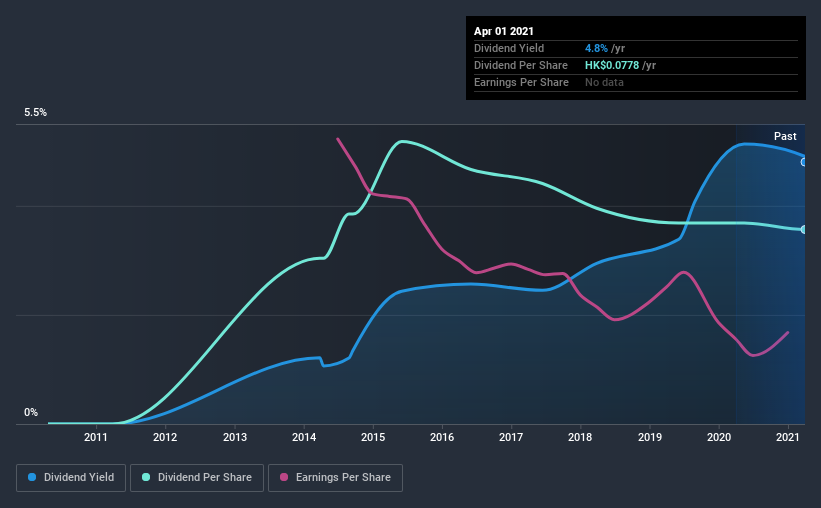Click the blue Dividend Yield legend dot
821x508 pixels.
click(x=32, y=477)
